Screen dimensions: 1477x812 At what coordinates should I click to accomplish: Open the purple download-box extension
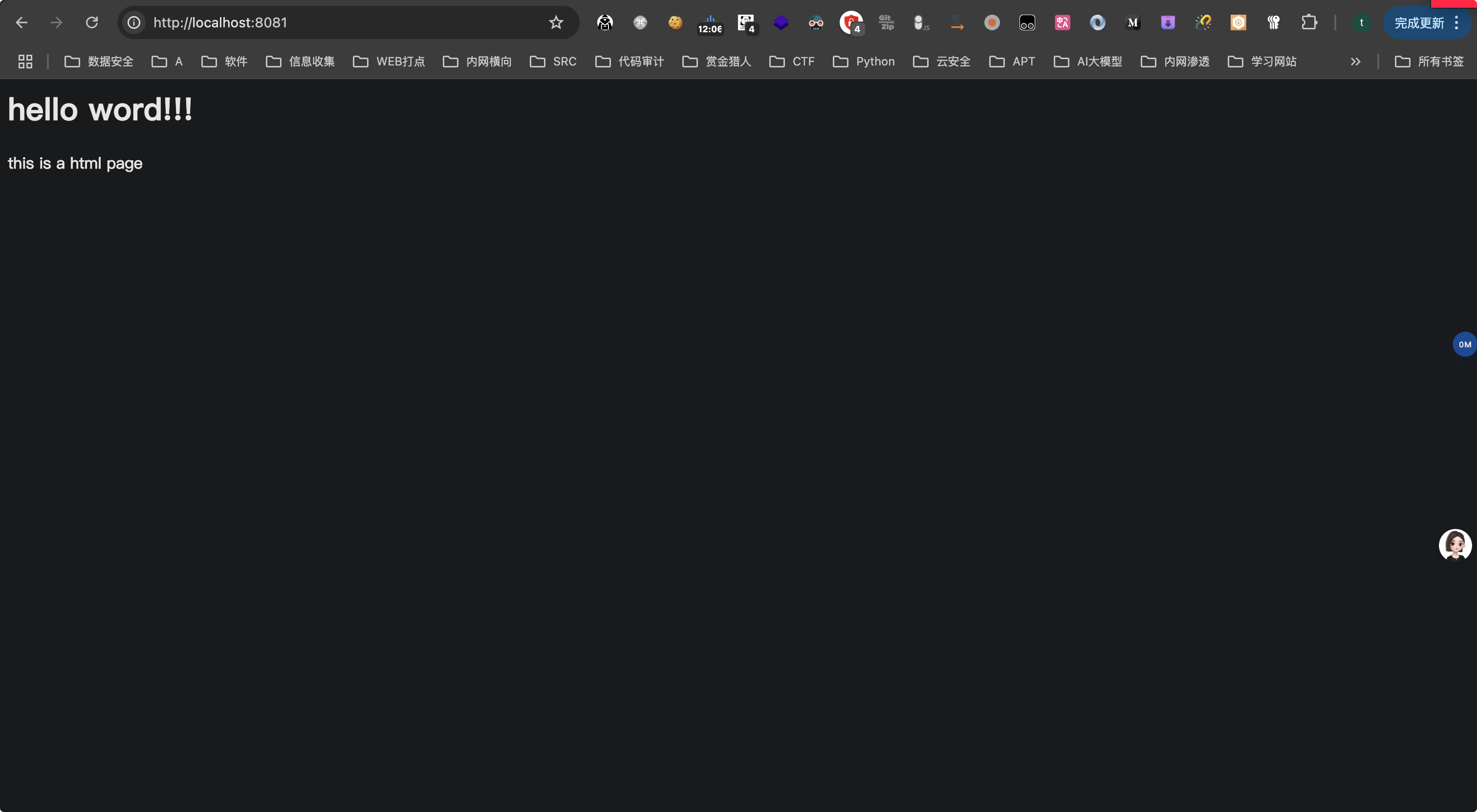[x=1168, y=23]
